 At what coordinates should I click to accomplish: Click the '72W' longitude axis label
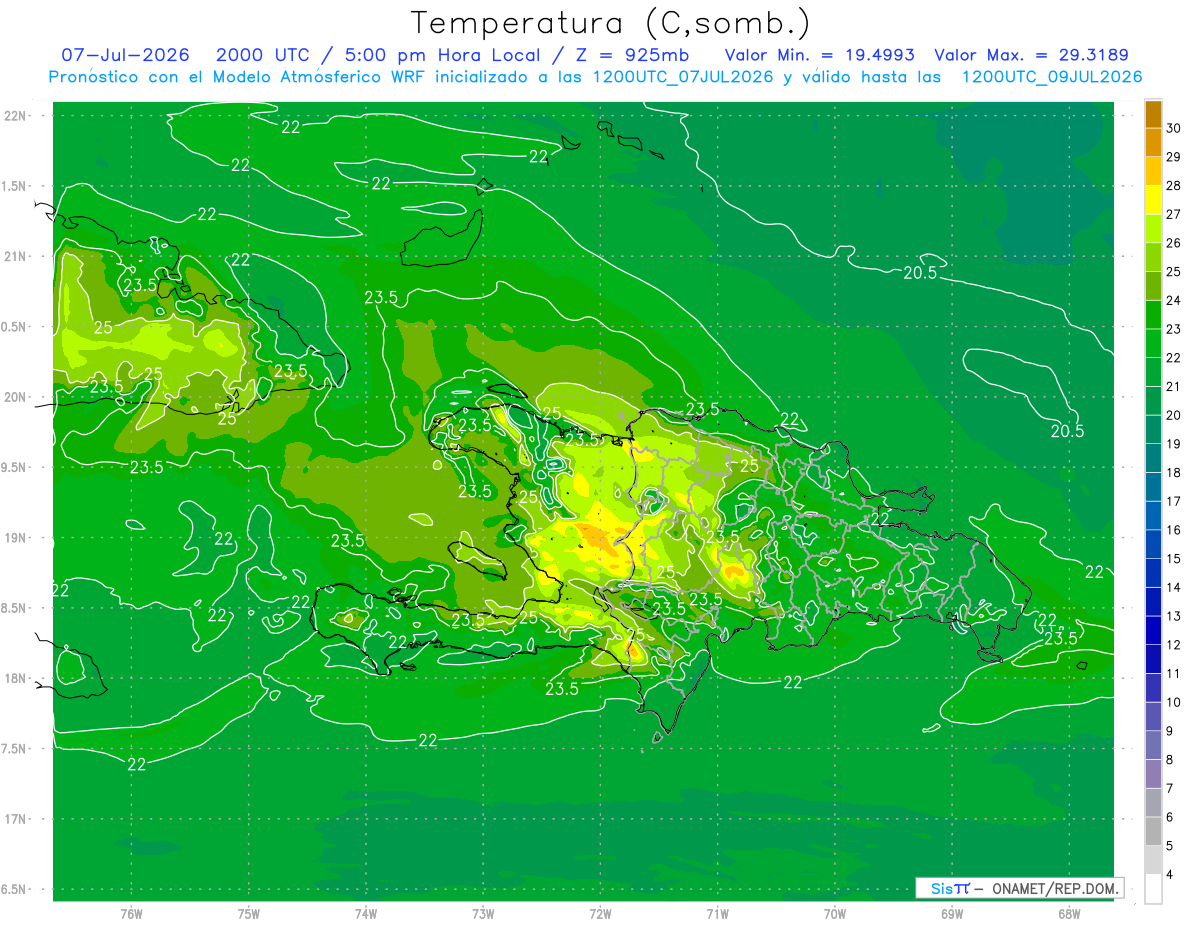[x=600, y=914]
